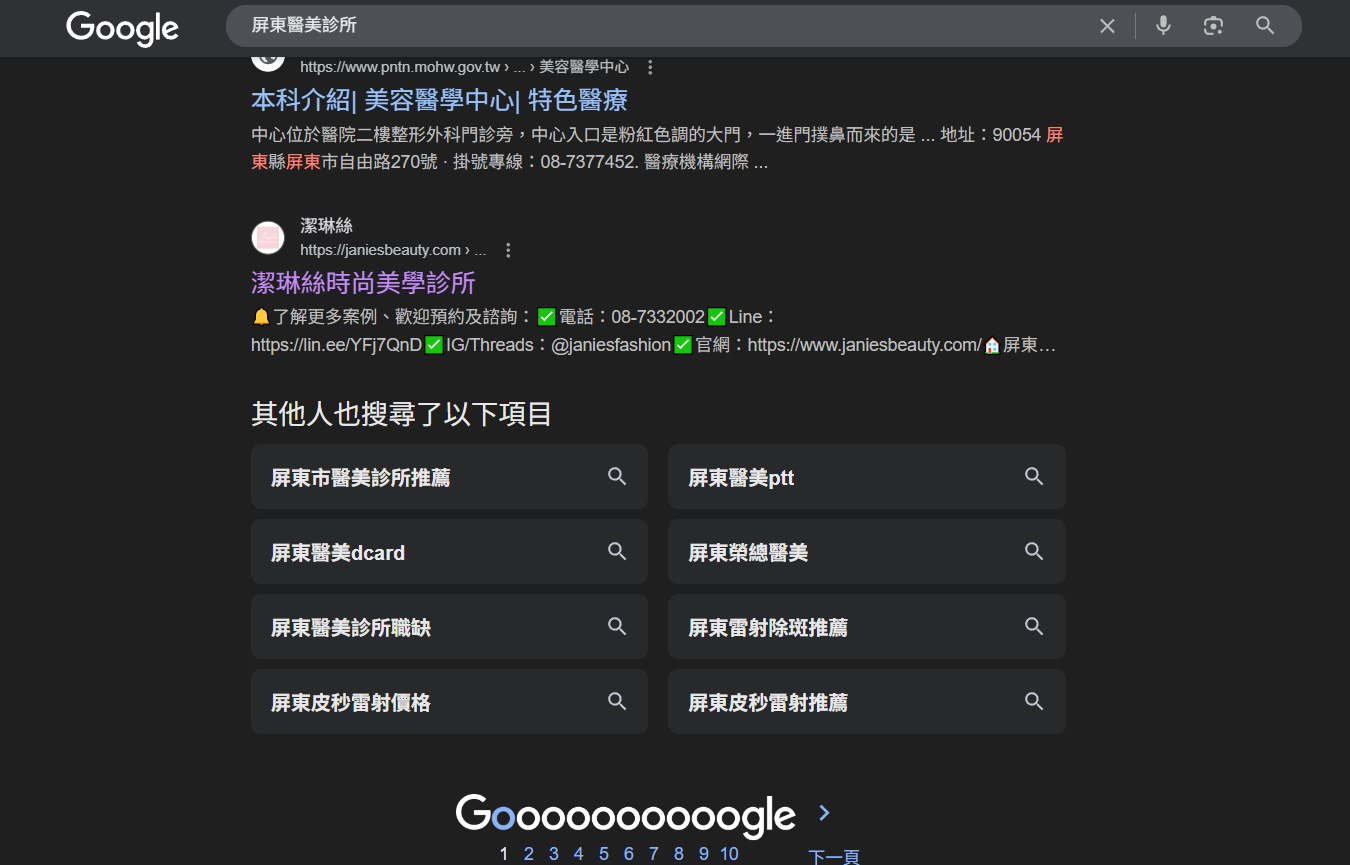Click the magnifier icon in 屏東皮秒雷射推薦

[x=1034, y=701]
